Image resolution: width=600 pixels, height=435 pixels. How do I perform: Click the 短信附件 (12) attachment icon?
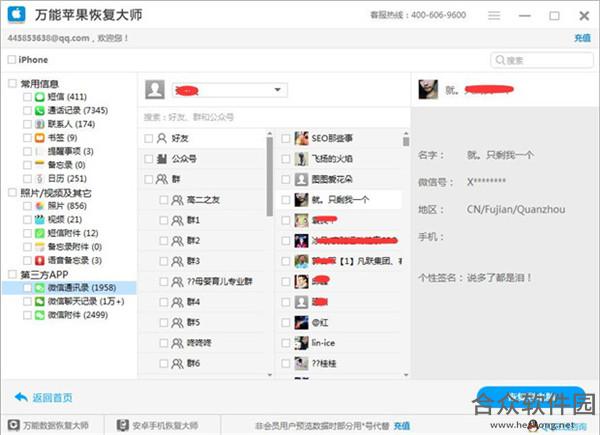pyautogui.click(x=40, y=233)
